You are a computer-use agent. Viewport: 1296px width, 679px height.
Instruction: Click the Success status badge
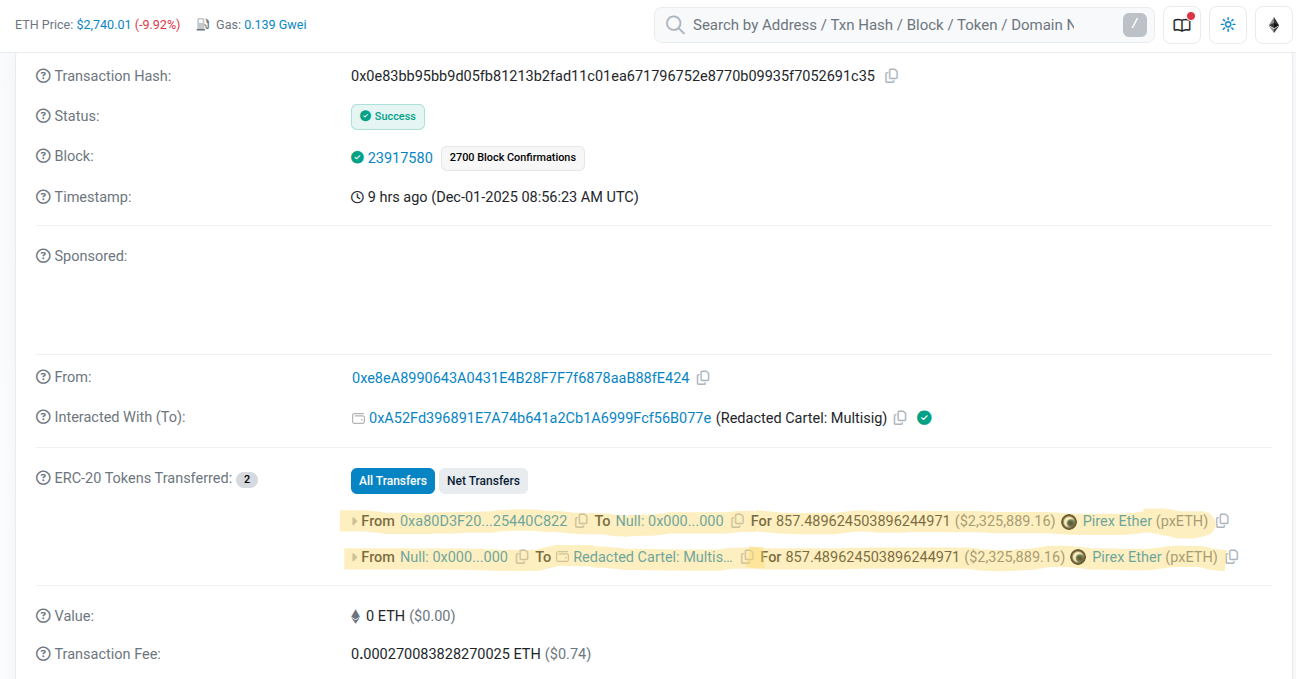click(388, 117)
